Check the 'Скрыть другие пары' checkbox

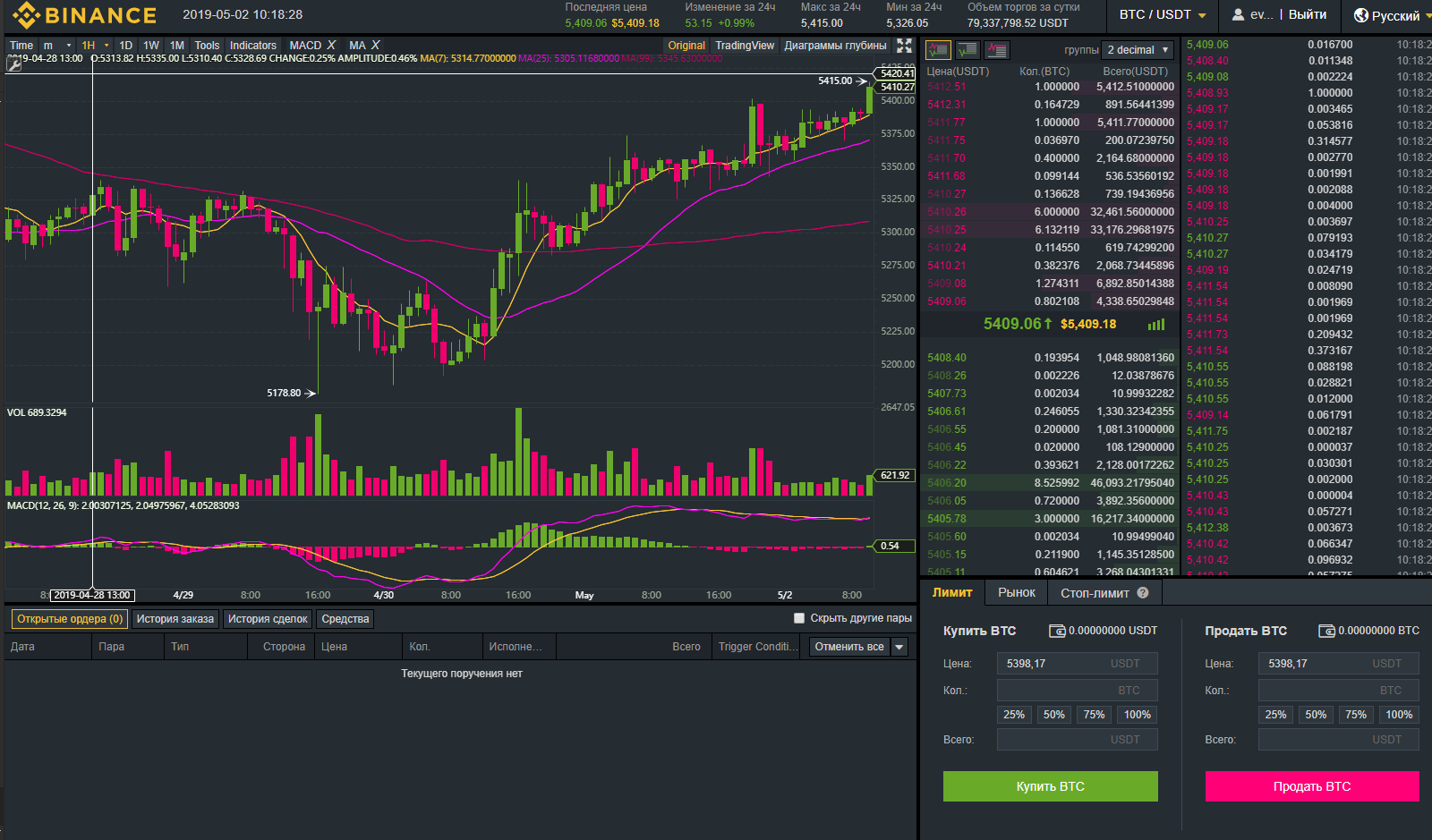click(799, 618)
